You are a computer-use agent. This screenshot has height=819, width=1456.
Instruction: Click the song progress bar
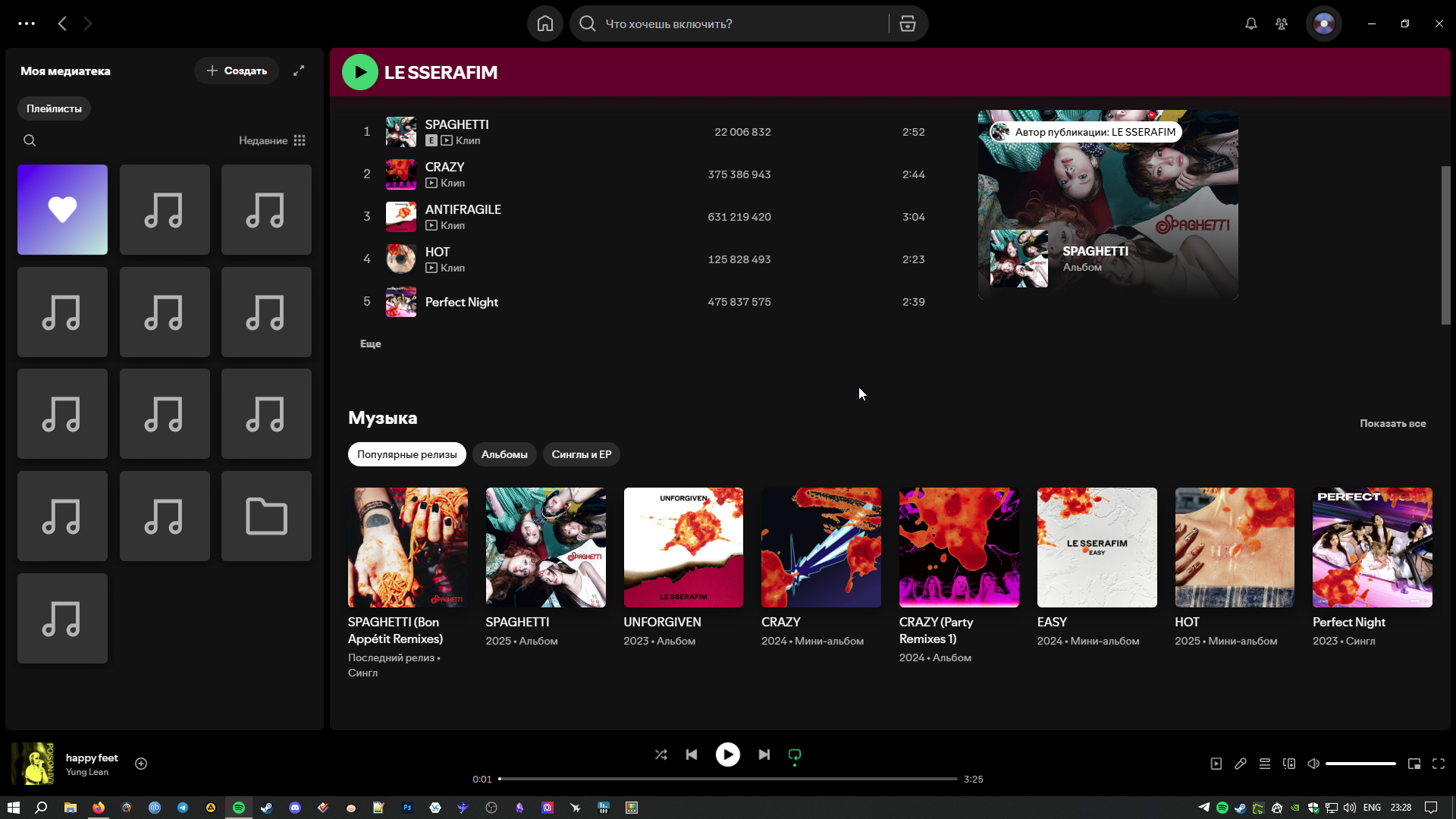tap(728, 779)
